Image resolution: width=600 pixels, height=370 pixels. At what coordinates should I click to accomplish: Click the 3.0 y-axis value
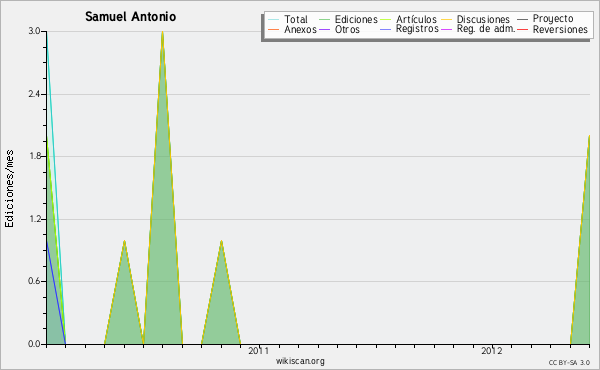point(34,31)
